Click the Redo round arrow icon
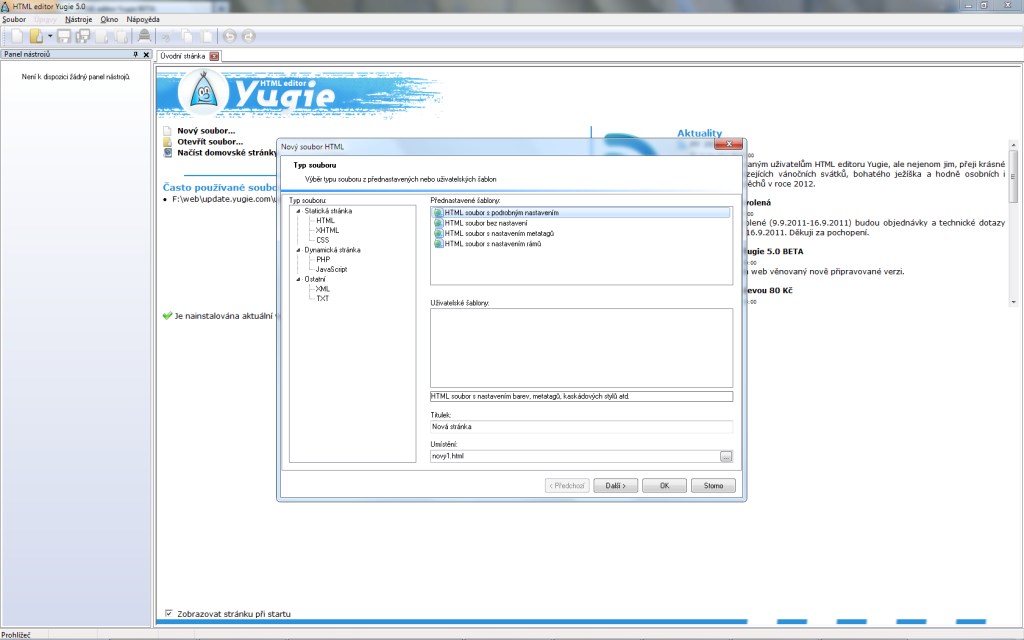Viewport: 1024px width, 640px height. 248,37
